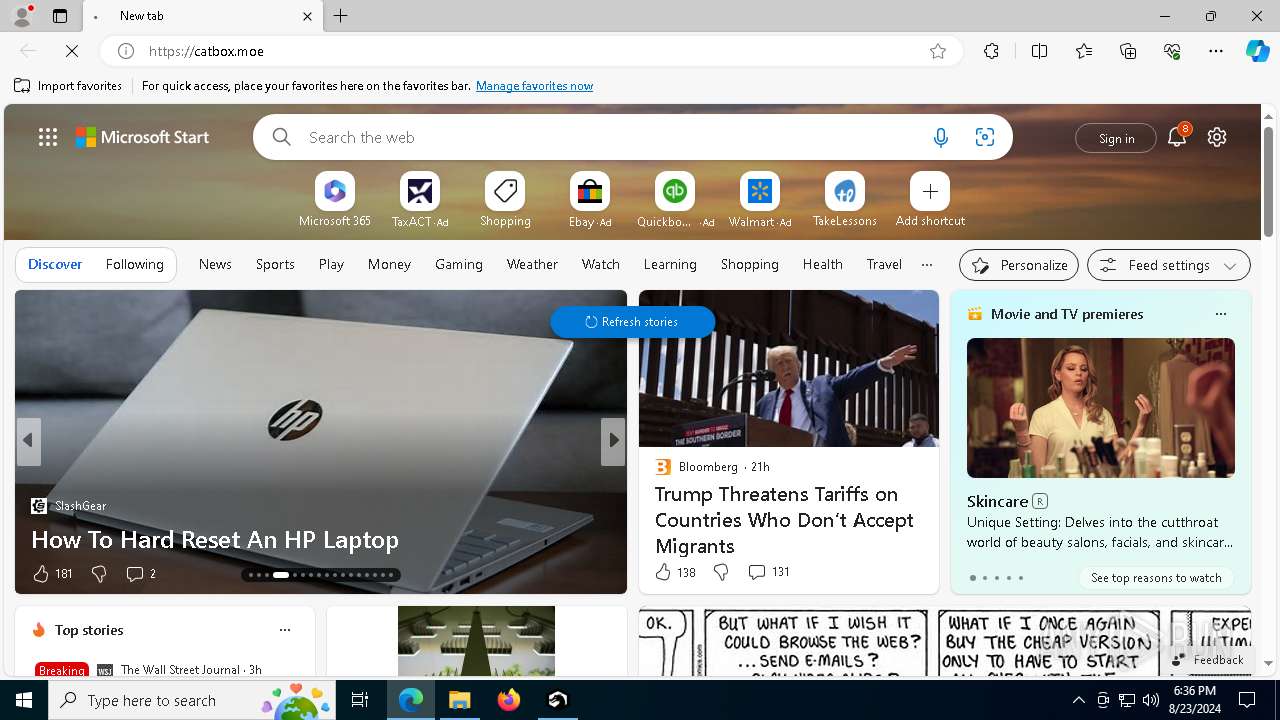1280x720 pixels.
Task: Like the Bloomberg Trump story
Action: [x=675, y=572]
